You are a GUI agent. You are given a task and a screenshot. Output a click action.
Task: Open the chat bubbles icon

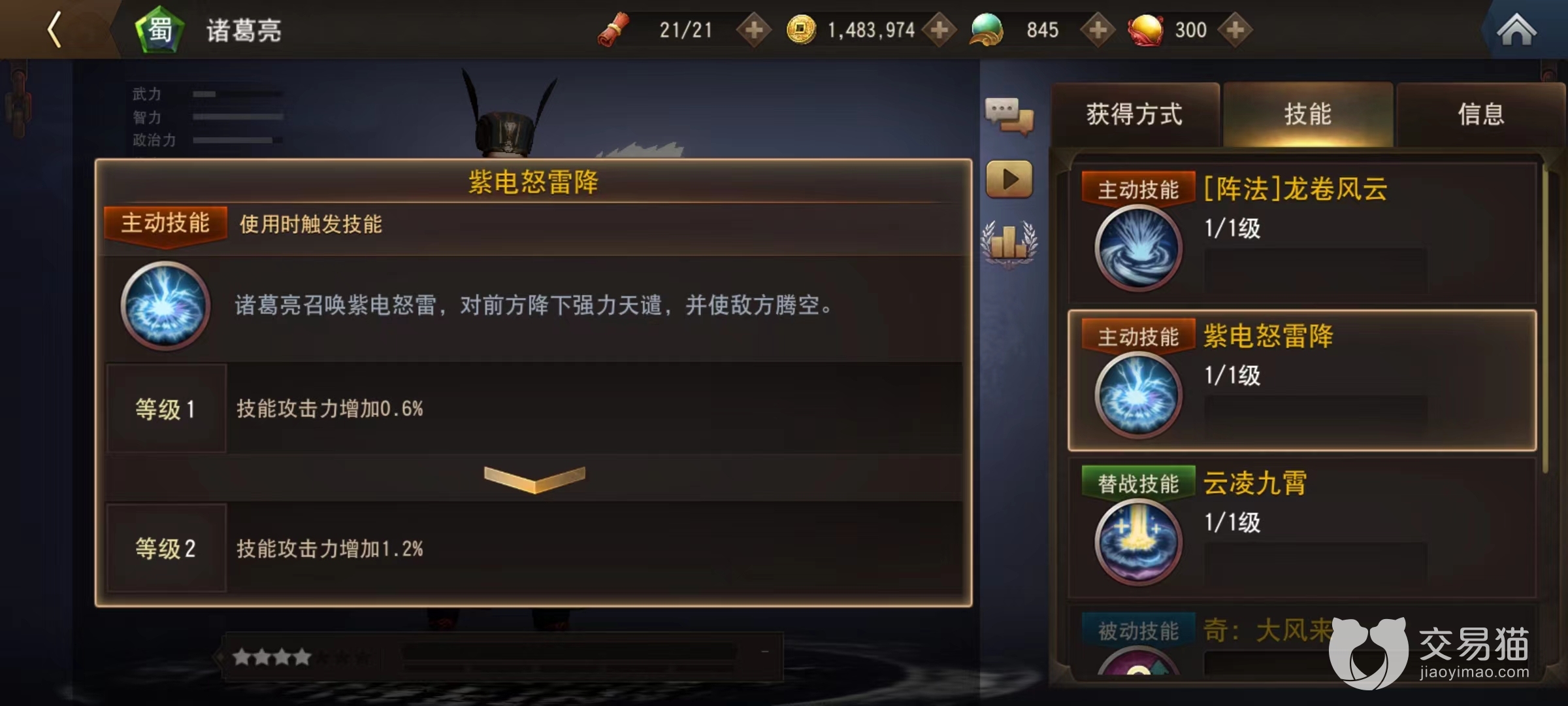pos(1009,116)
